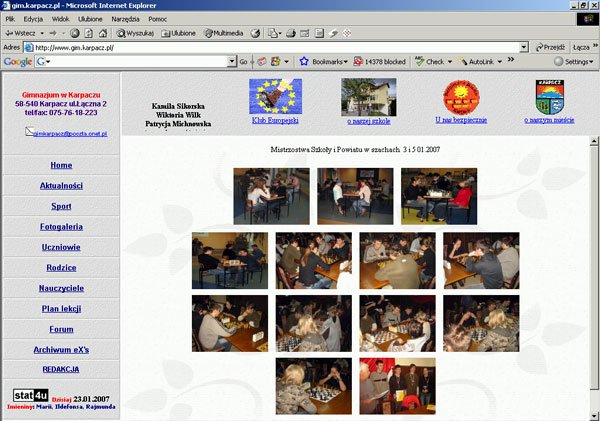
Task: Click the Edit page icon in toolbar
Action: tap(305, 33)
